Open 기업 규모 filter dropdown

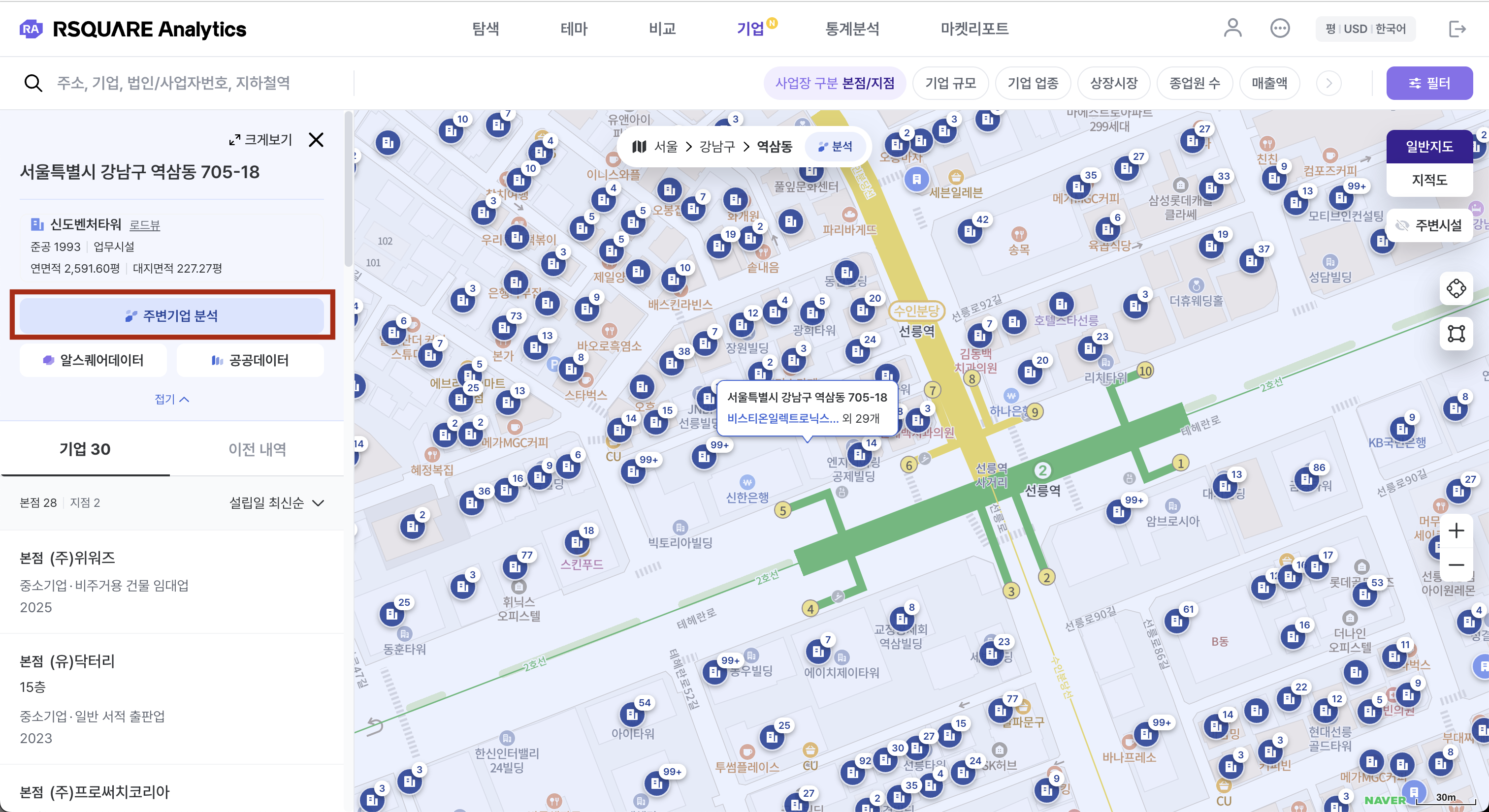950,83
